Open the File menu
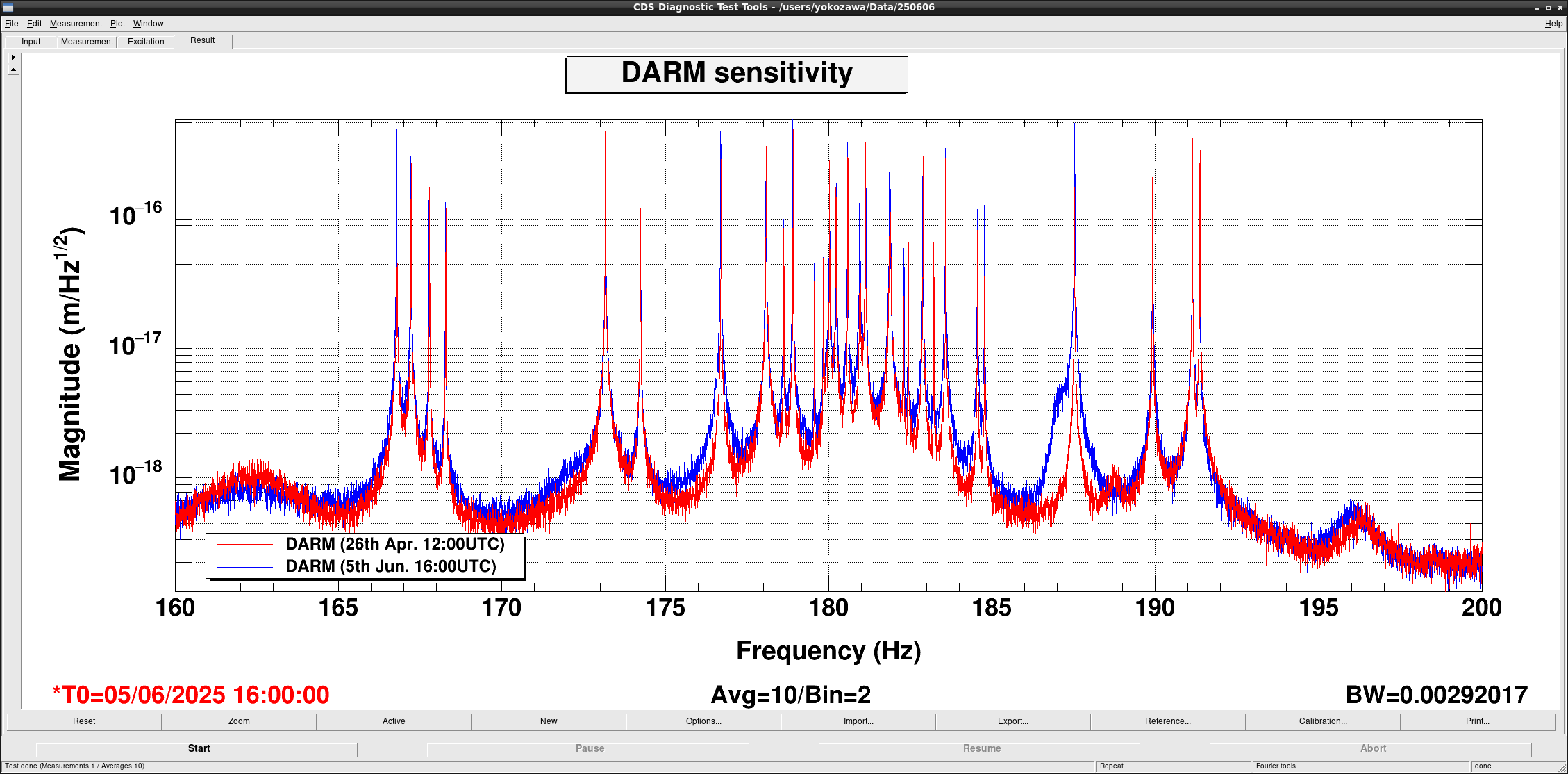 point(11,24)
